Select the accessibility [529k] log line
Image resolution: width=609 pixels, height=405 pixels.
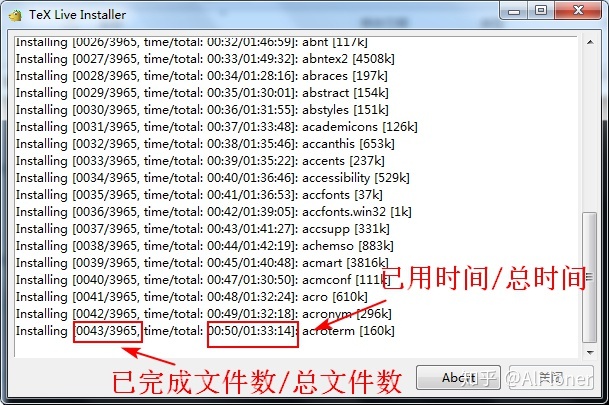click(x=212, y=178)
